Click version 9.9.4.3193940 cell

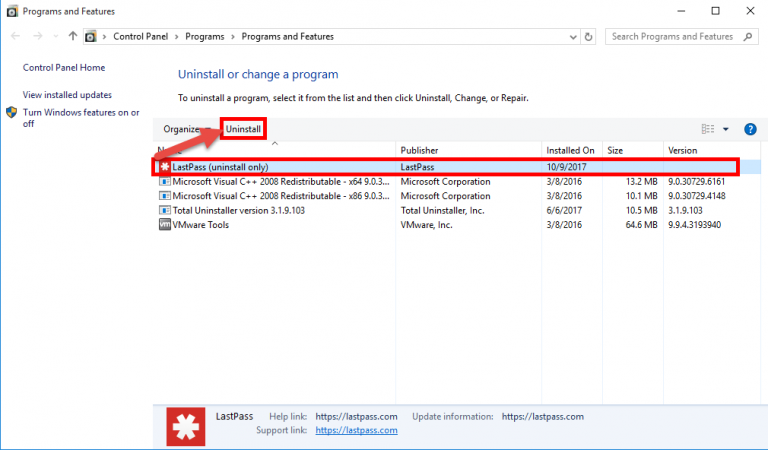pos(694,225)
